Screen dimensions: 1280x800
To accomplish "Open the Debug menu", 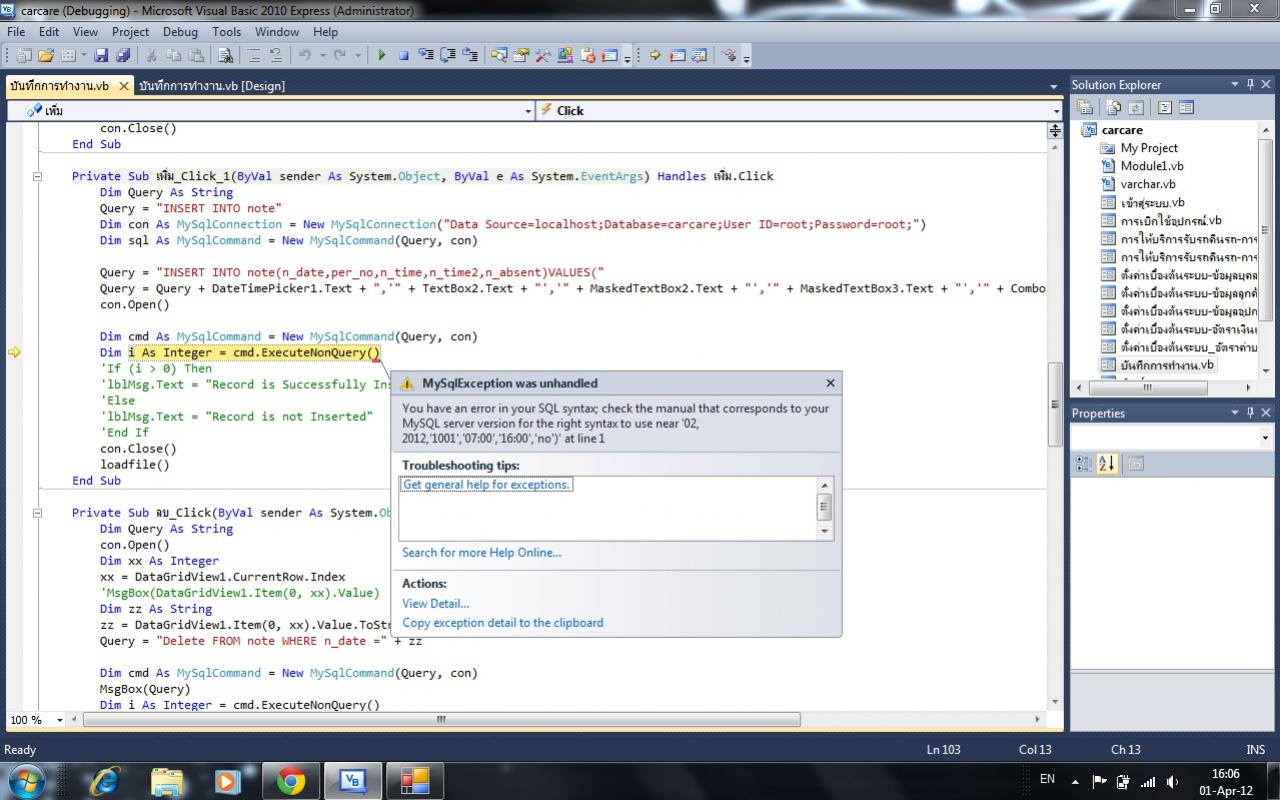I will click(180, 32).
